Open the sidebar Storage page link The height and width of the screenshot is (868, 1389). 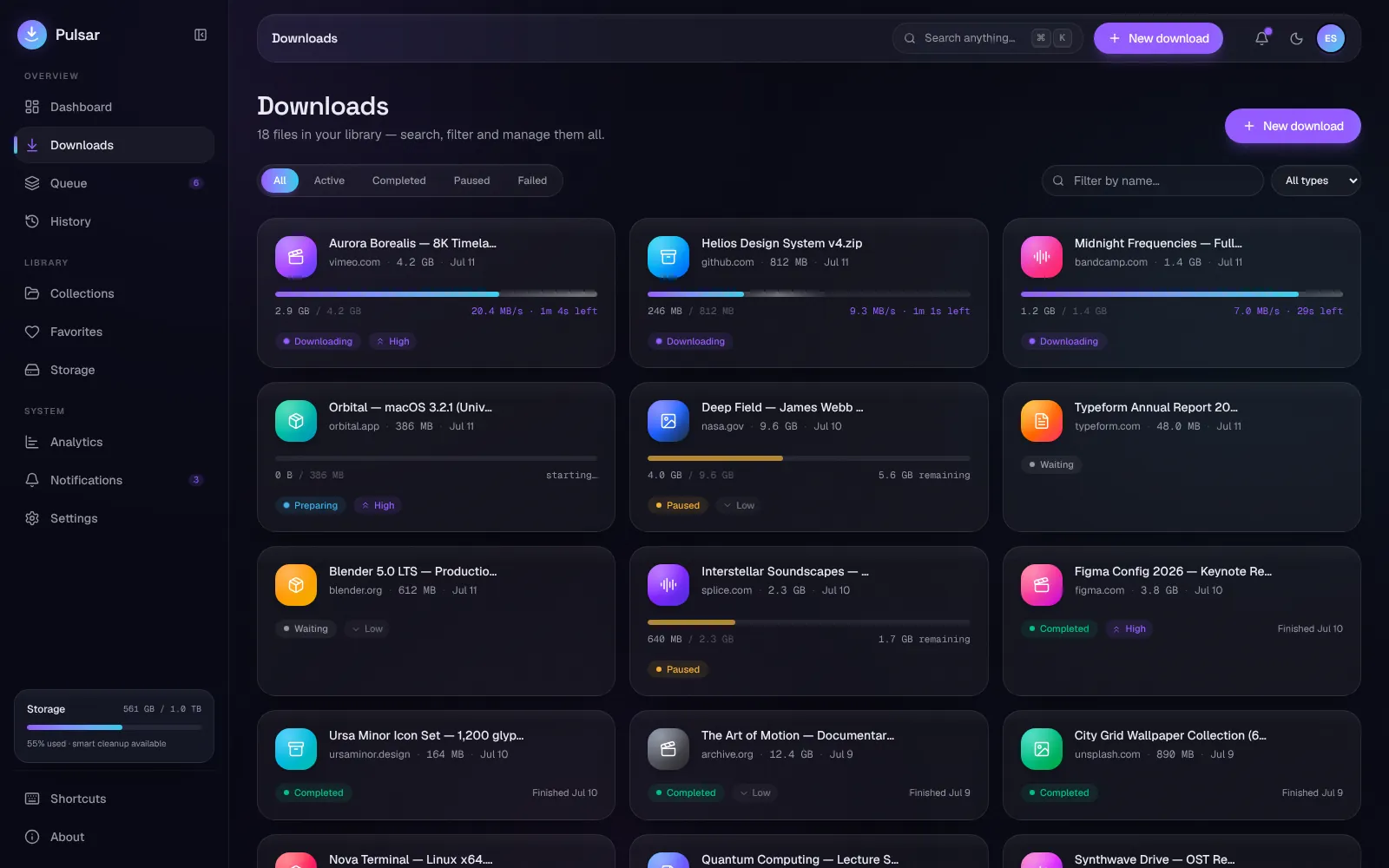pos(114,370)
